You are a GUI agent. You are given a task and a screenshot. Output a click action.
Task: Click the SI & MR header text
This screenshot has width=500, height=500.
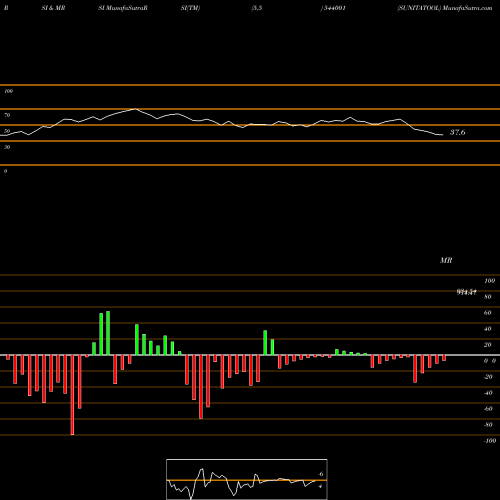coord(53,8)
